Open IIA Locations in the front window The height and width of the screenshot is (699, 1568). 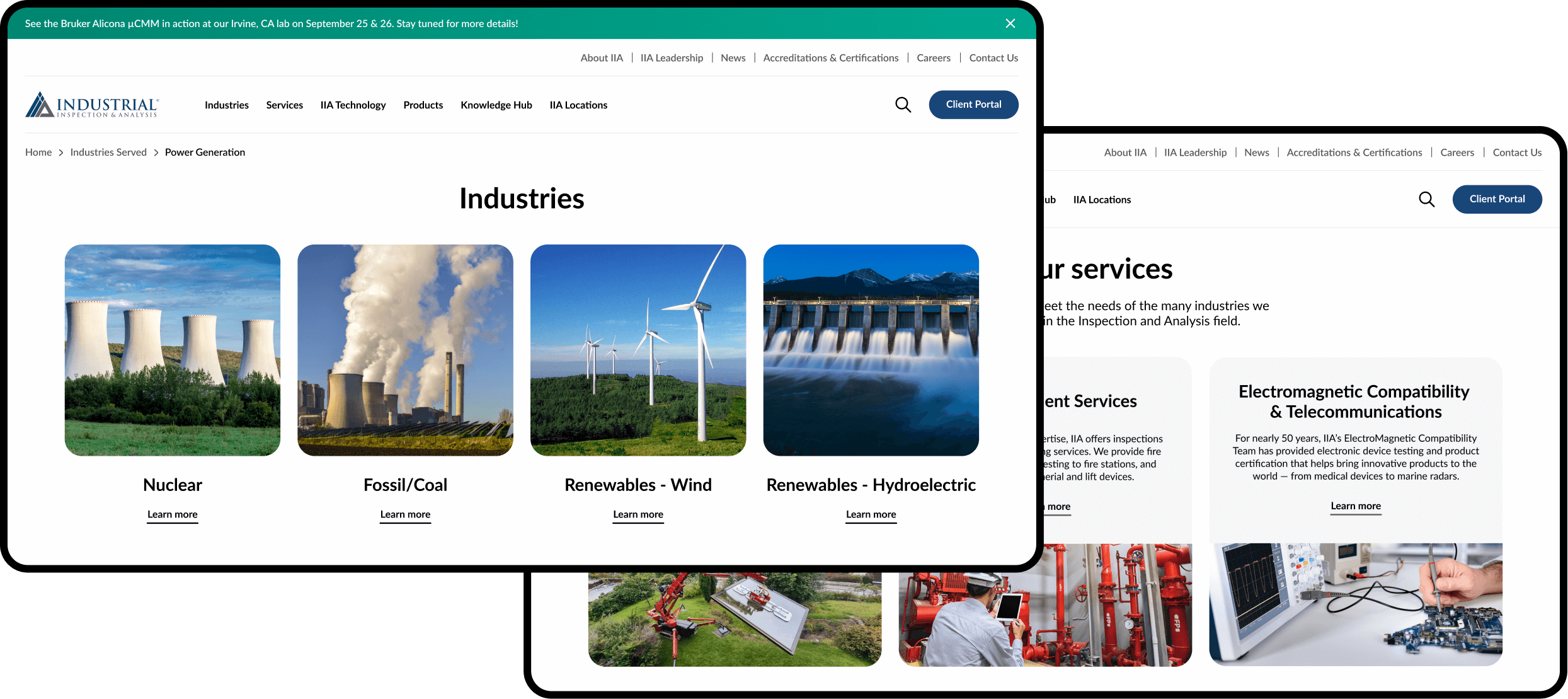(x=578, y=105)
